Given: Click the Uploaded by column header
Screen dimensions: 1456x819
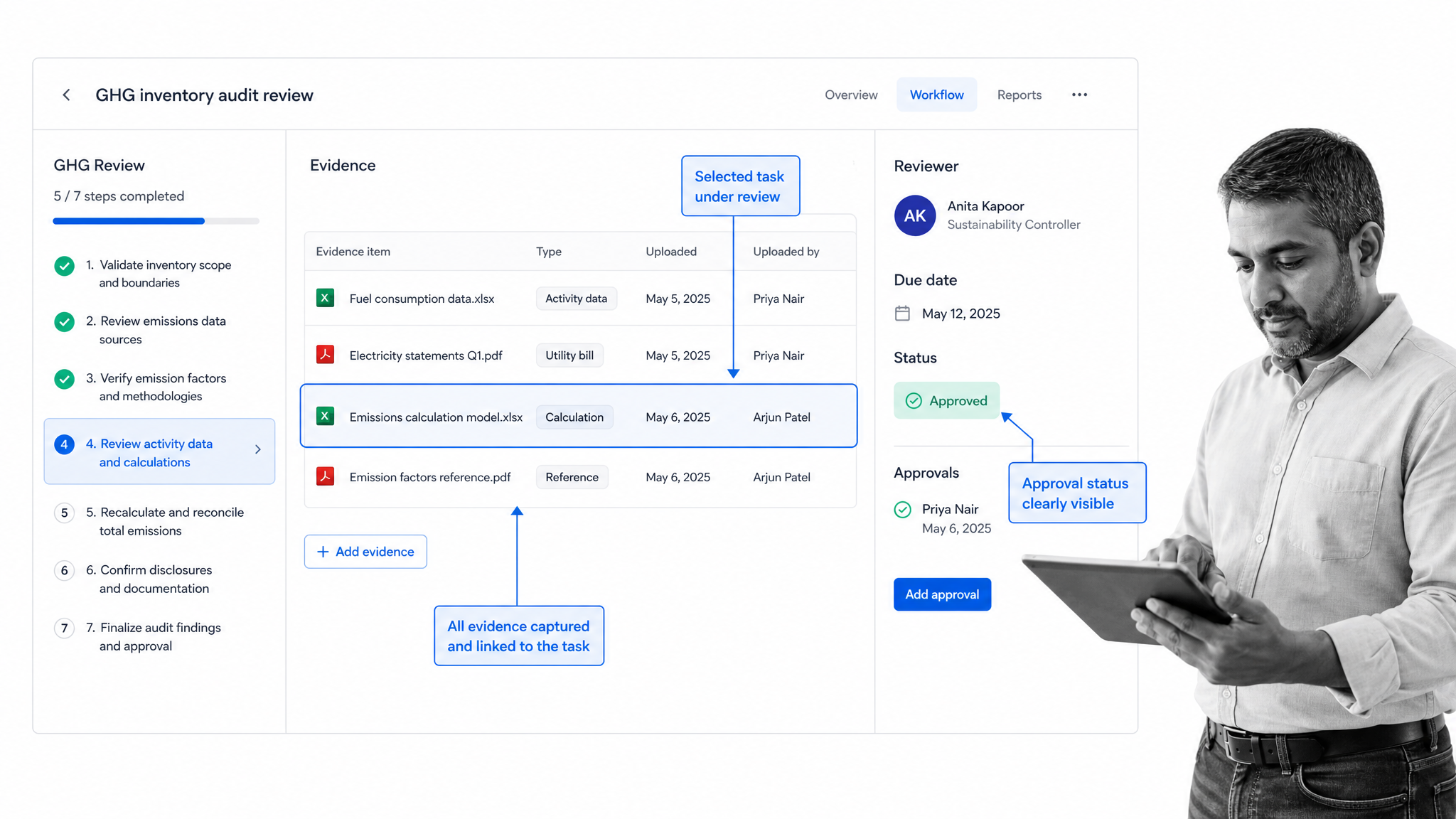Looking at the screenshot, I should coord(786,252).
